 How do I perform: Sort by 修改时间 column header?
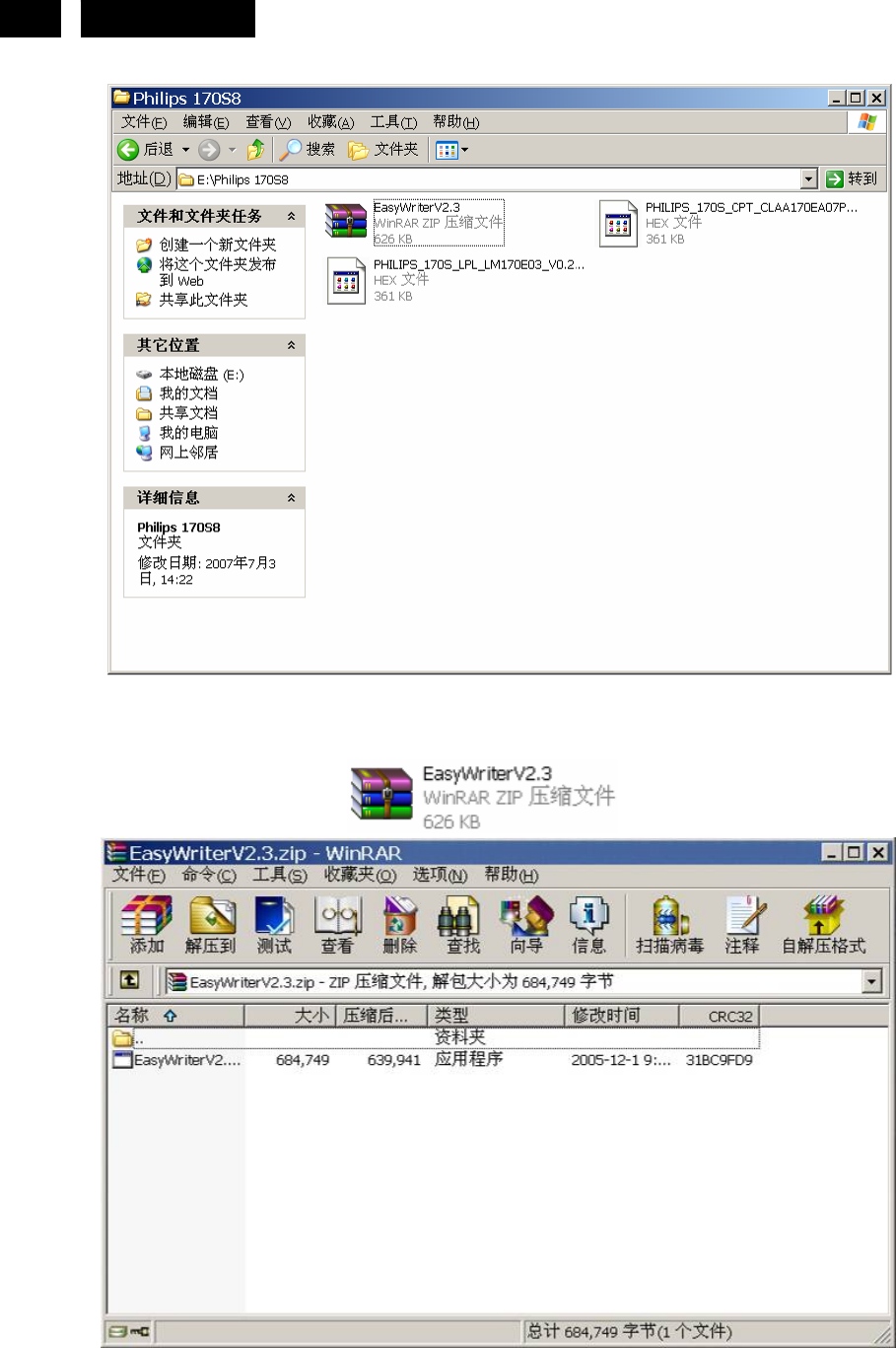(x=622, y=1016)
